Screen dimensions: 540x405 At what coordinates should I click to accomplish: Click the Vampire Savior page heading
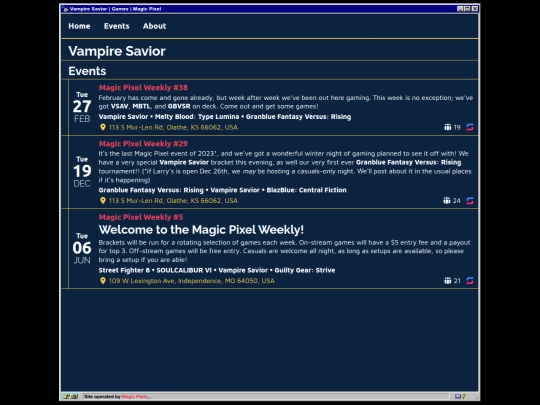(117, 51)
